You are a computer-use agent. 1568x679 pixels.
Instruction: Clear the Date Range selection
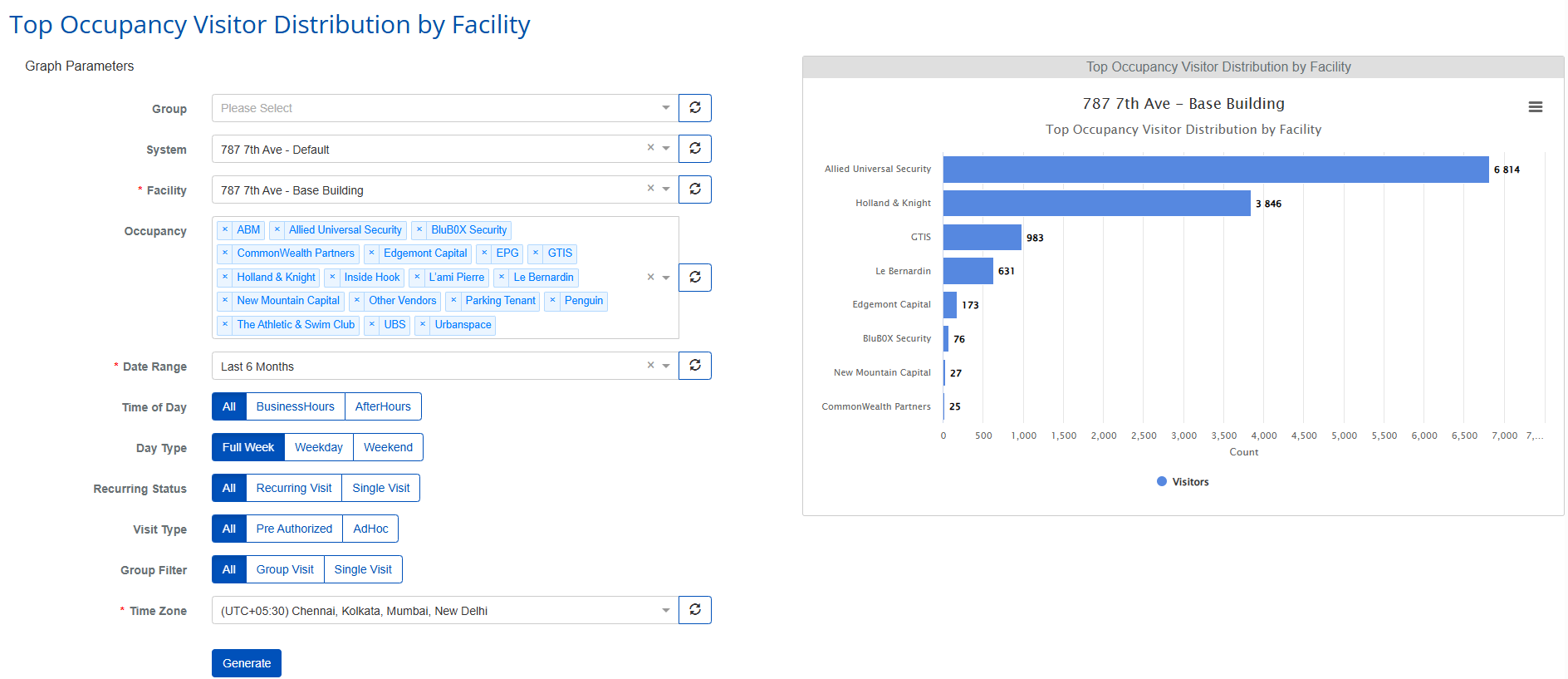click(651, 366)
